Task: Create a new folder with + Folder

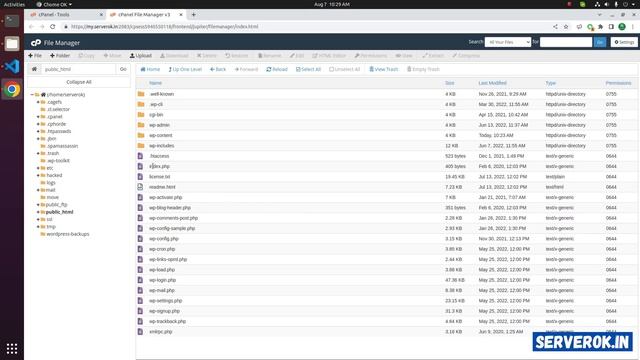Action: click(x=60, y=56)
